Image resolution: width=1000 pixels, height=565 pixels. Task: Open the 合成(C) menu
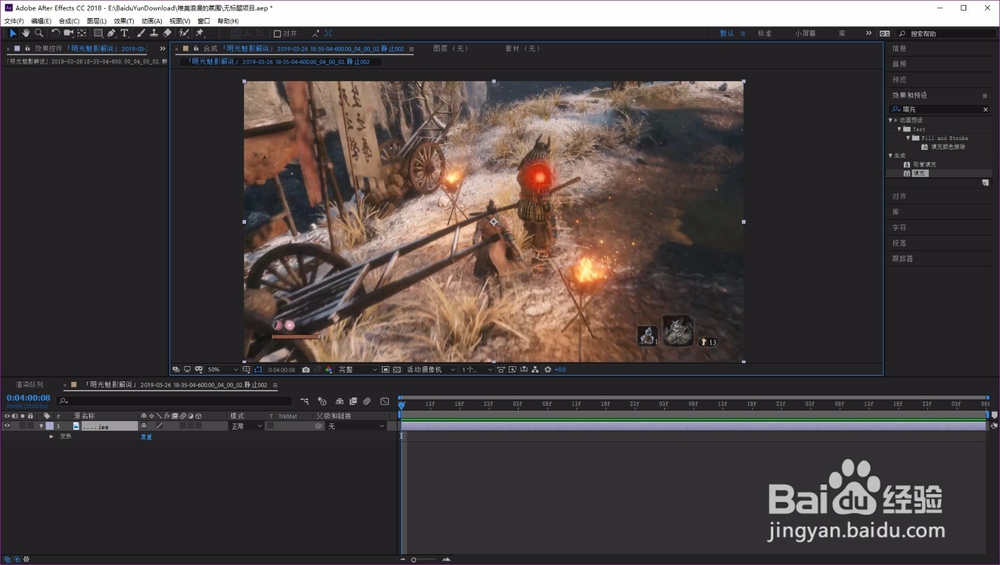click(69, 21)
